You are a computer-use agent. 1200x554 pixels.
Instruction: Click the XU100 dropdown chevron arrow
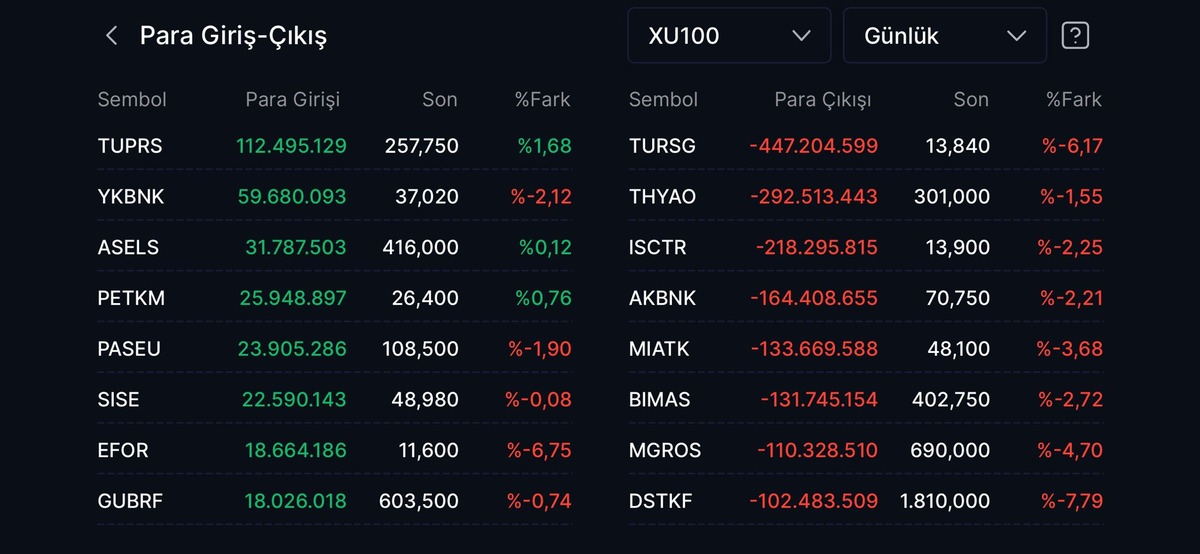pos(801,36)
